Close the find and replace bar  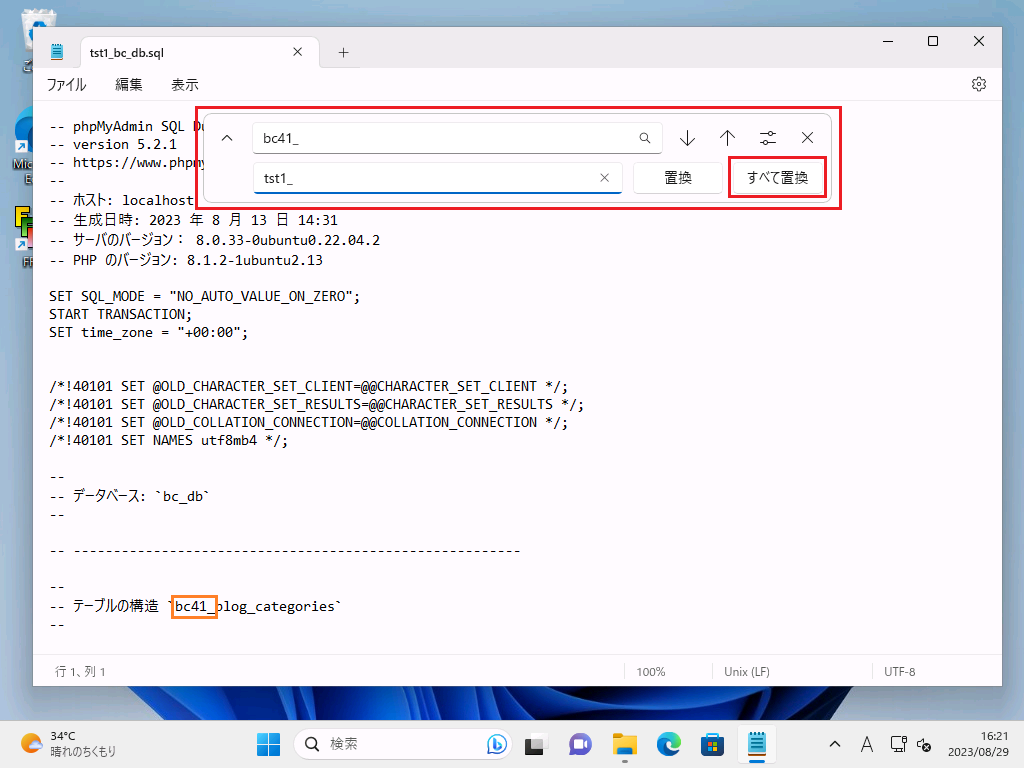click(x=807, y=138)
